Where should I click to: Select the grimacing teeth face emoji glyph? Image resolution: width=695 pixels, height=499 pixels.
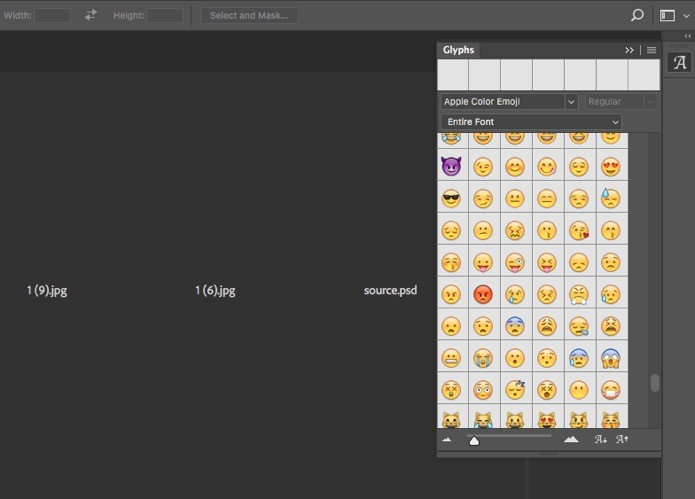451,358
